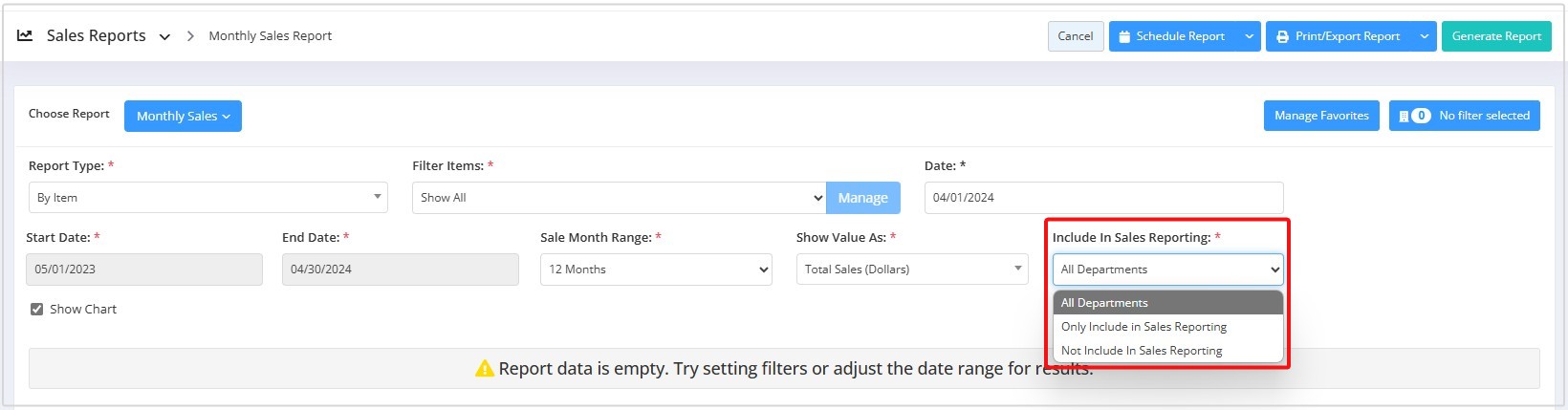Click the warning icon in empty report message
This screenshot has width=1568, height=410.
click(485, 368)
